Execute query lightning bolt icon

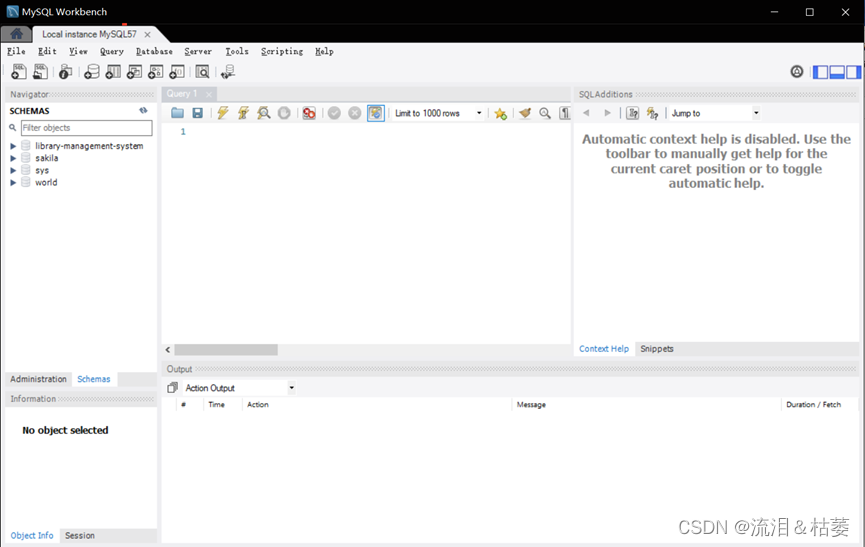tap(223, 113)
